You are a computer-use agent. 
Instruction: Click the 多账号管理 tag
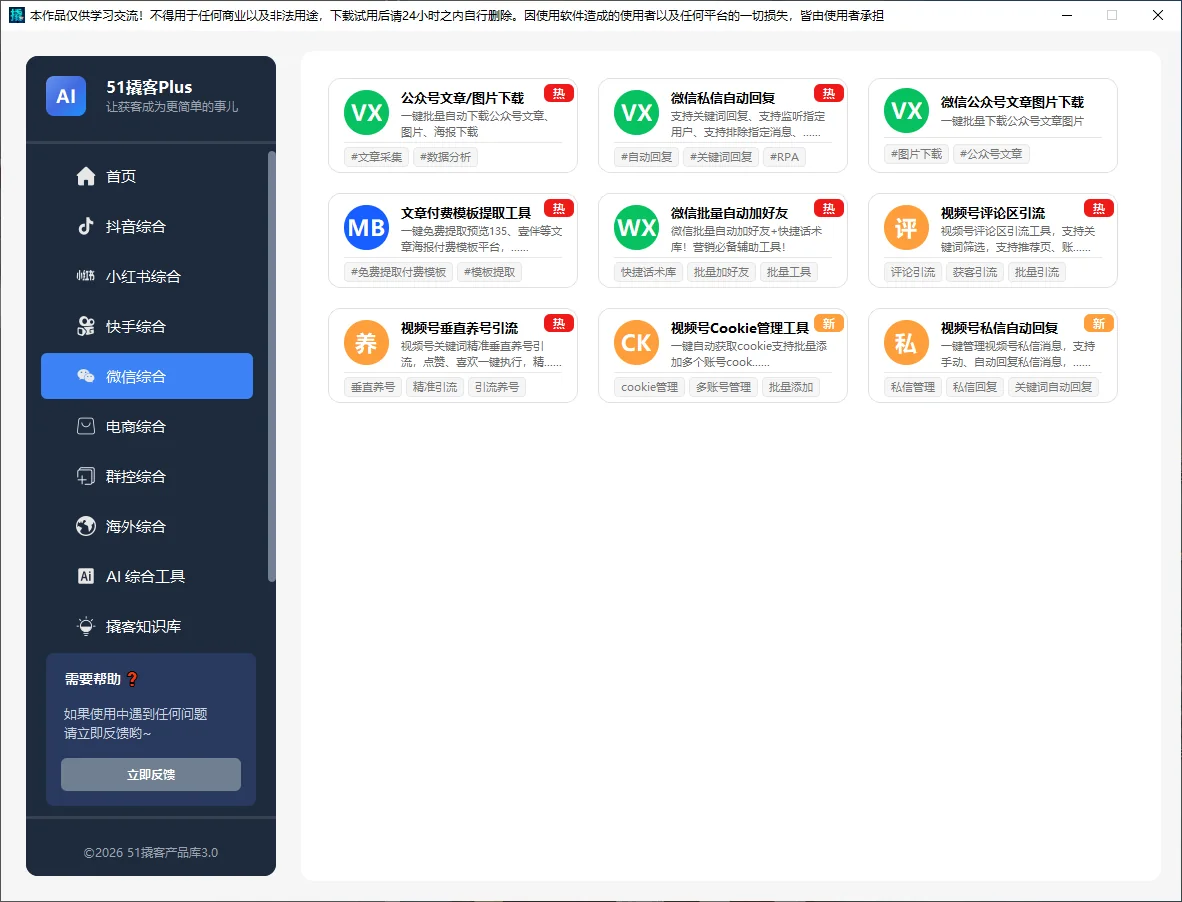(x=723, y=387)
